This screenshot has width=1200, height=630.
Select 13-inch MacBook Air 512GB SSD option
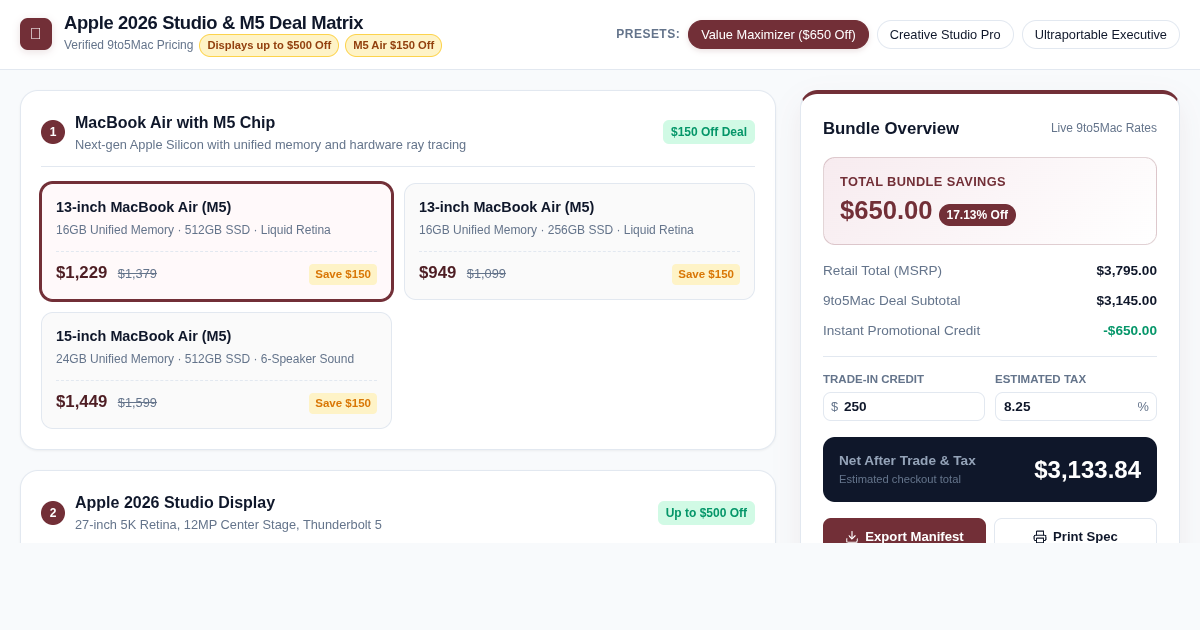[216, 241]
